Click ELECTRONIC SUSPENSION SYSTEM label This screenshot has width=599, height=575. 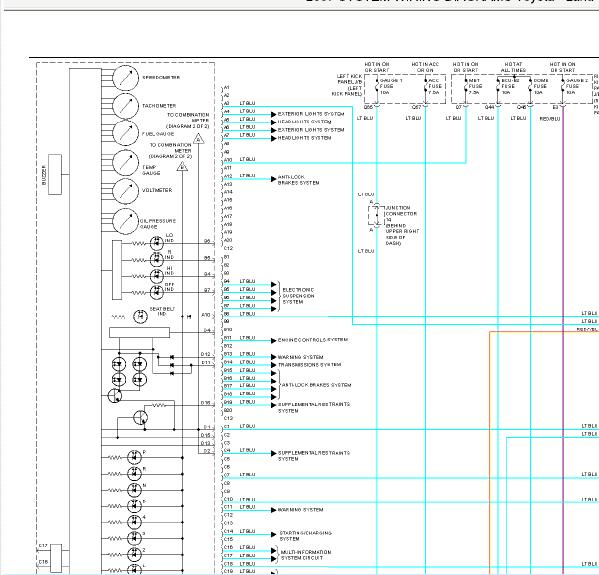(x=298, y=296)
